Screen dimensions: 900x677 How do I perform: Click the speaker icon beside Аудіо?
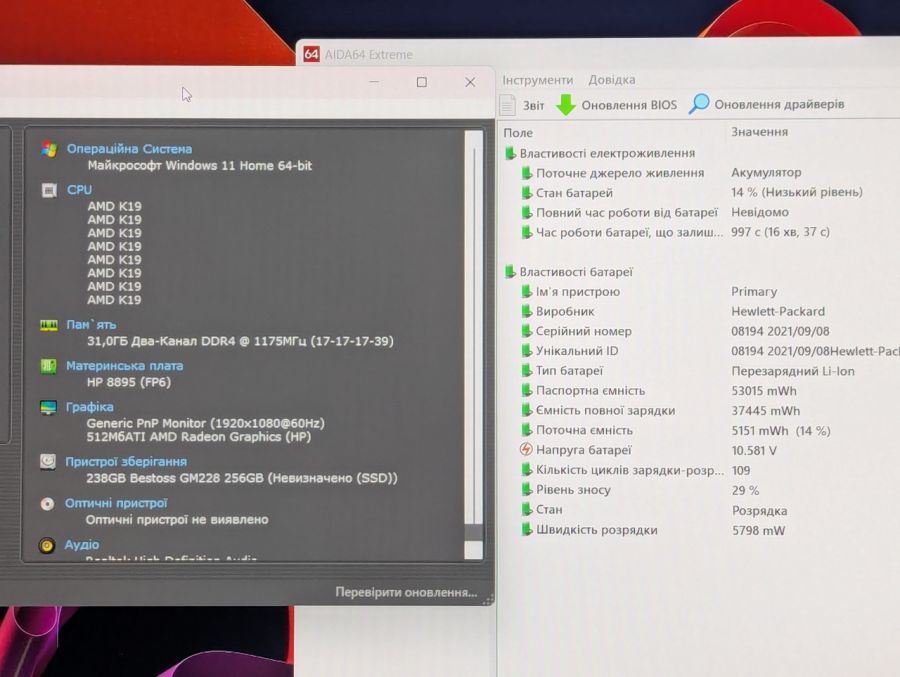[x=47, y=545]
